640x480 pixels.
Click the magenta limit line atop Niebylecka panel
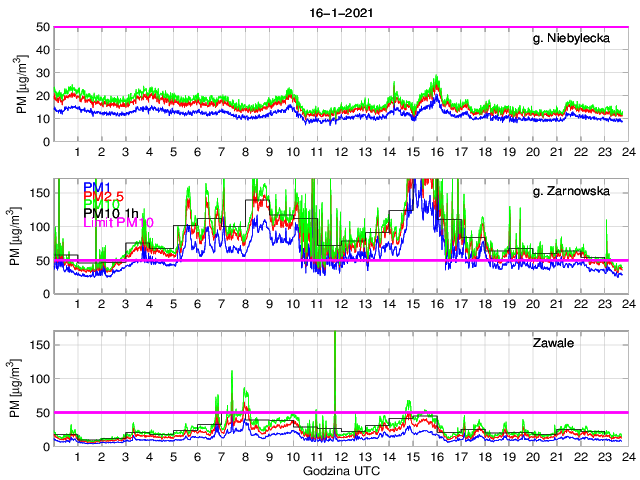(x=341, y=27)
